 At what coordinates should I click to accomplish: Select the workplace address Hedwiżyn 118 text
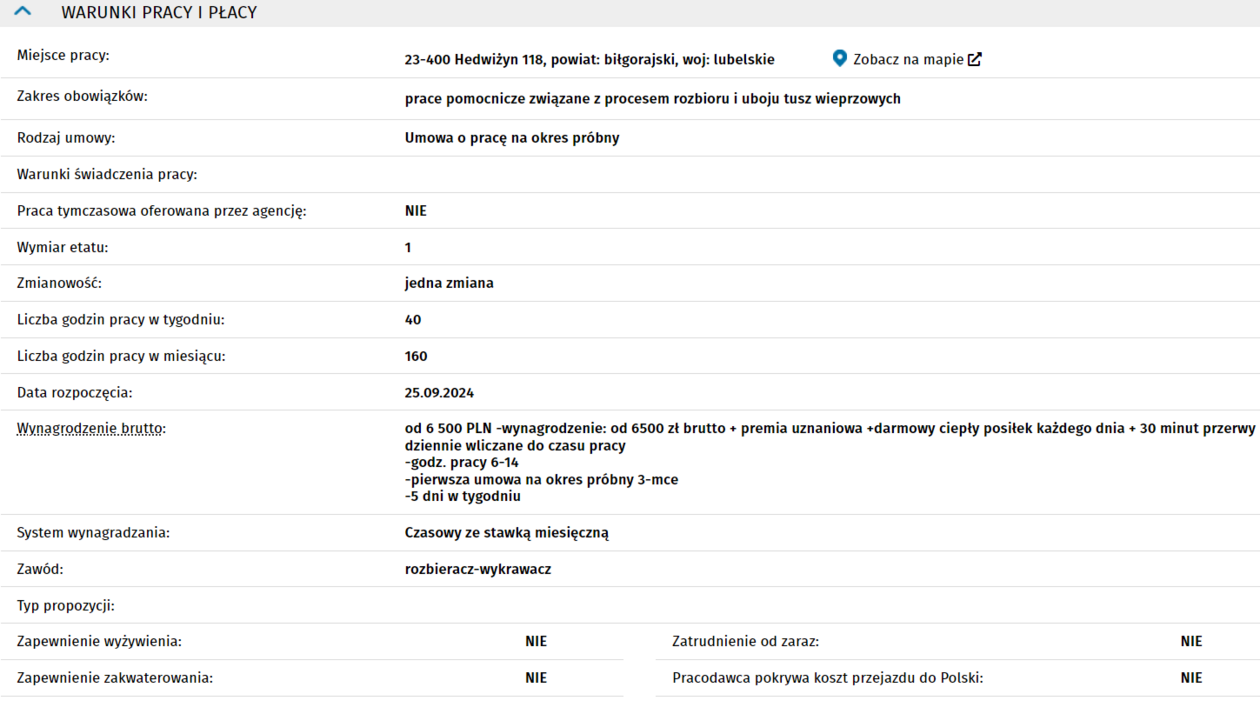589,60
